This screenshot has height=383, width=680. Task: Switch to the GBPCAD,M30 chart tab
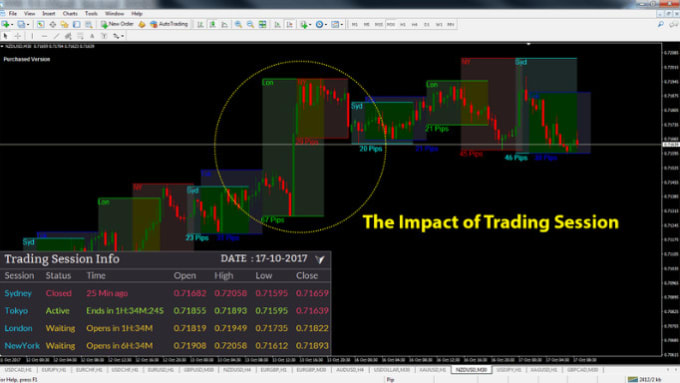[582, 370]
